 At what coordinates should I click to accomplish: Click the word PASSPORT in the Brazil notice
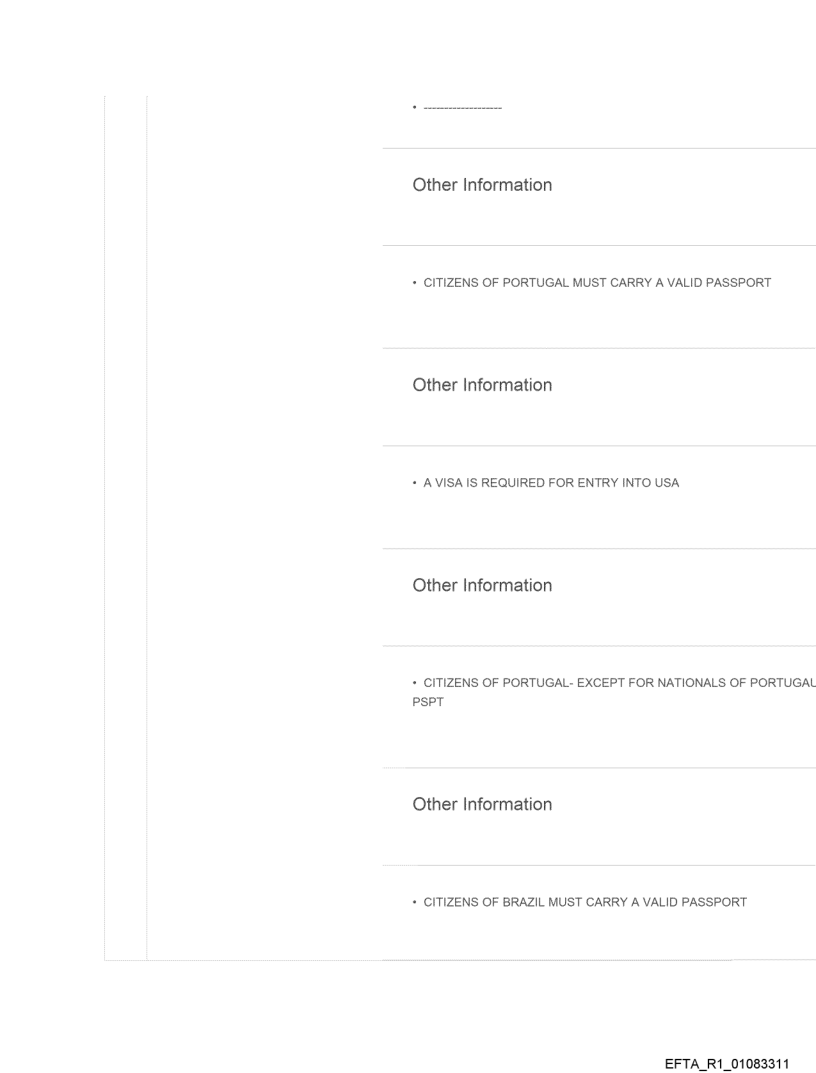coord(713,902)
